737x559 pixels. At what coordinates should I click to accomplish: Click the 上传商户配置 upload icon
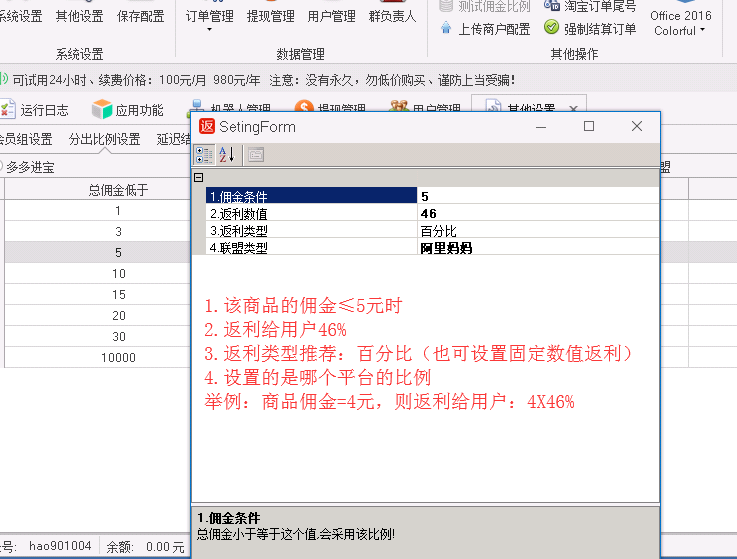(x=447, y=29)
